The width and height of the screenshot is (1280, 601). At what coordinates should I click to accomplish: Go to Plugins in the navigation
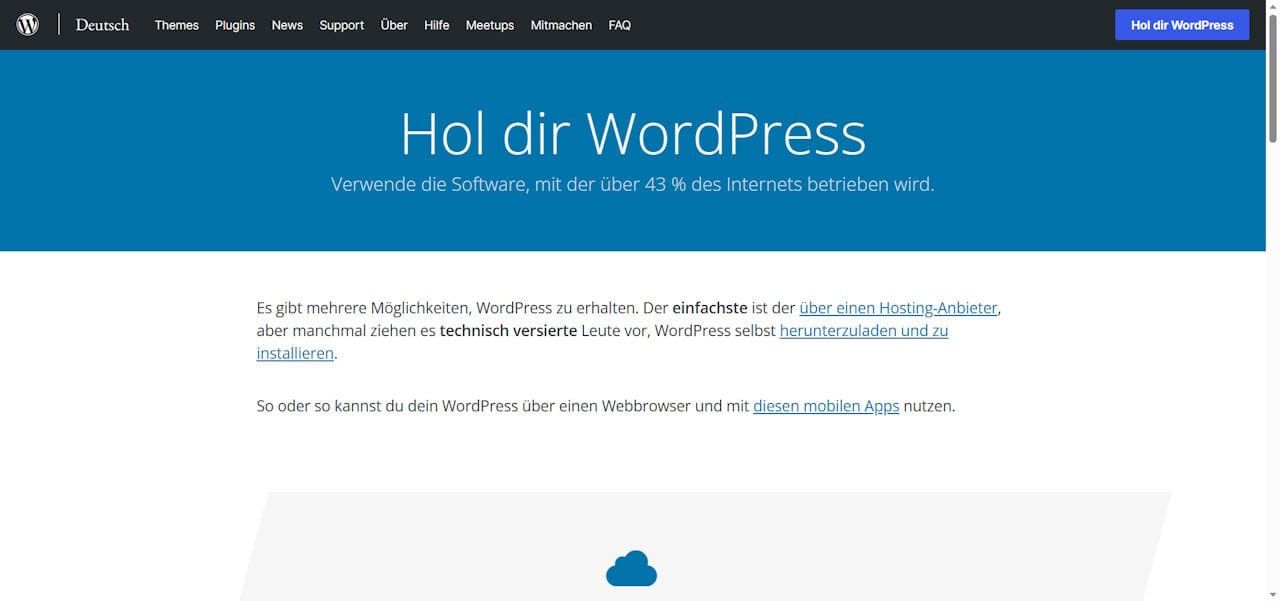[235, 25]
